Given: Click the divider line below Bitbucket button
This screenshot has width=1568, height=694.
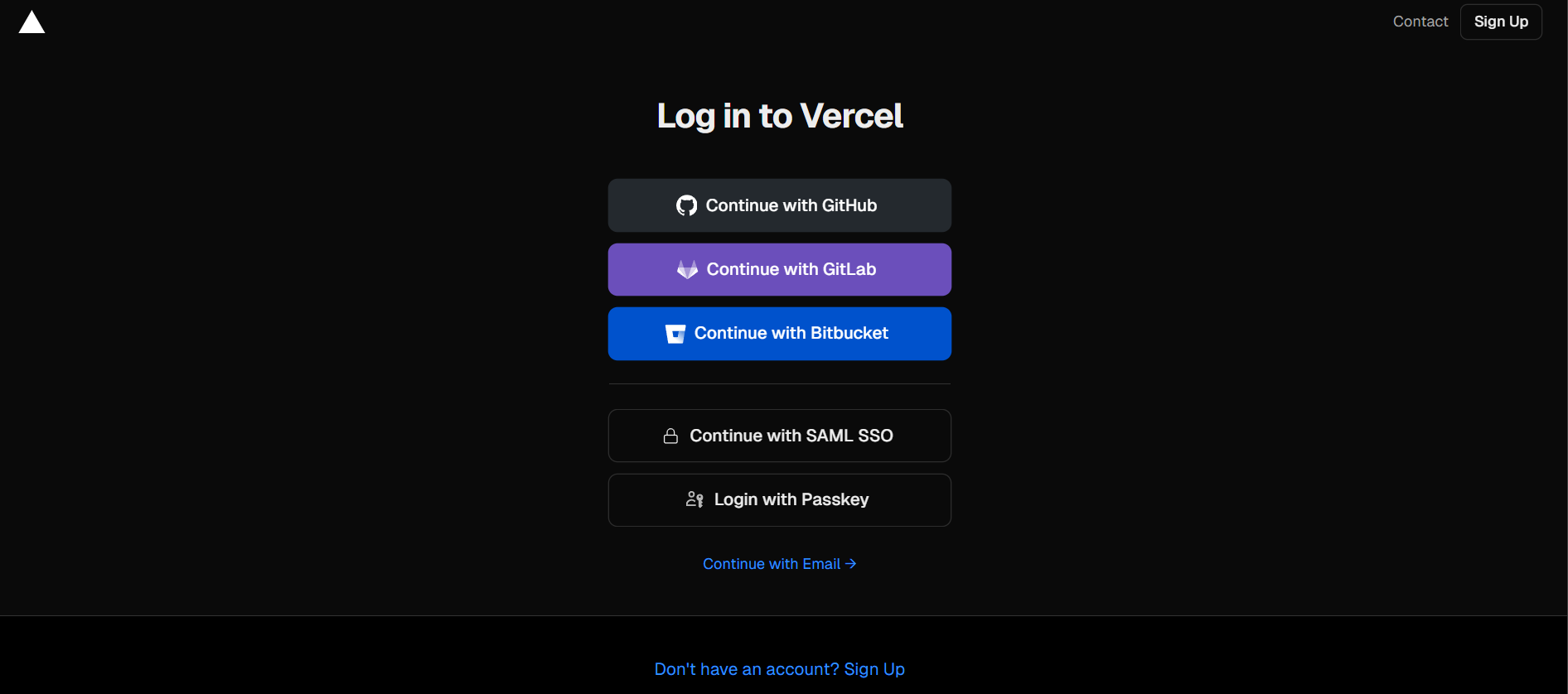Looking at the screenshot, I should 778,383.
